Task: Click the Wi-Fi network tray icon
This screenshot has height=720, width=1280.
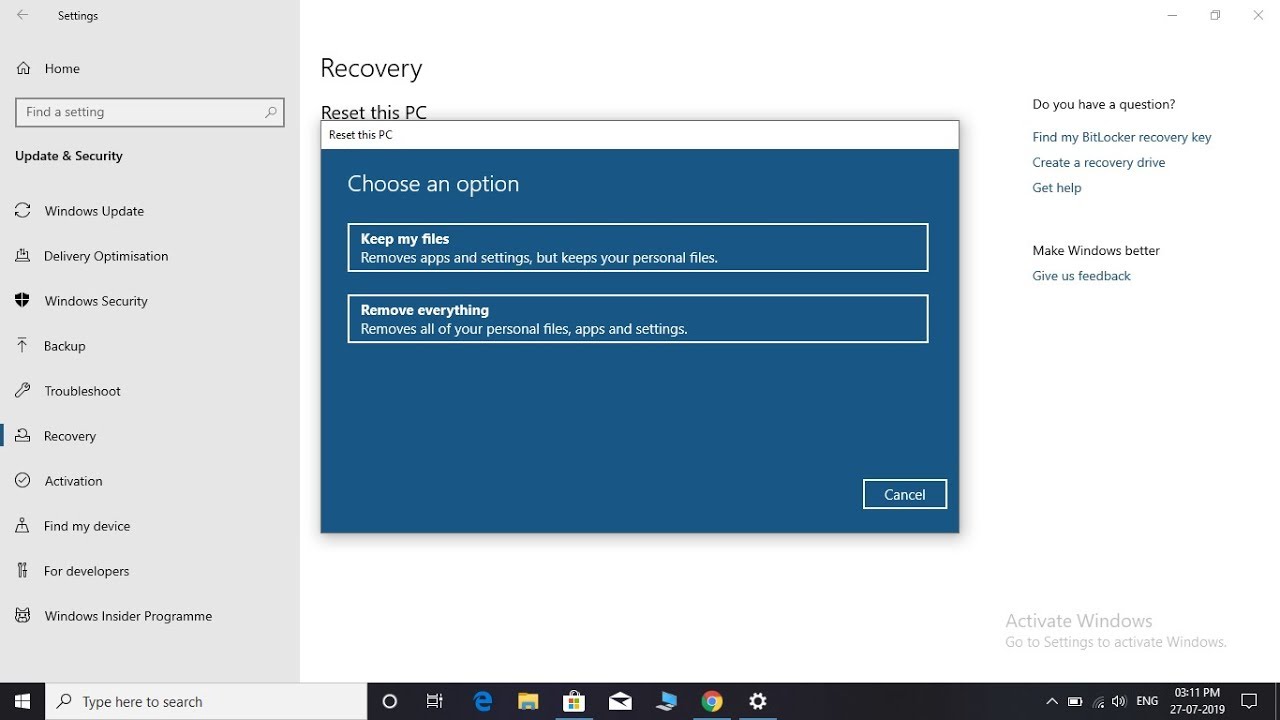Action: click(x=1098, y=701)
